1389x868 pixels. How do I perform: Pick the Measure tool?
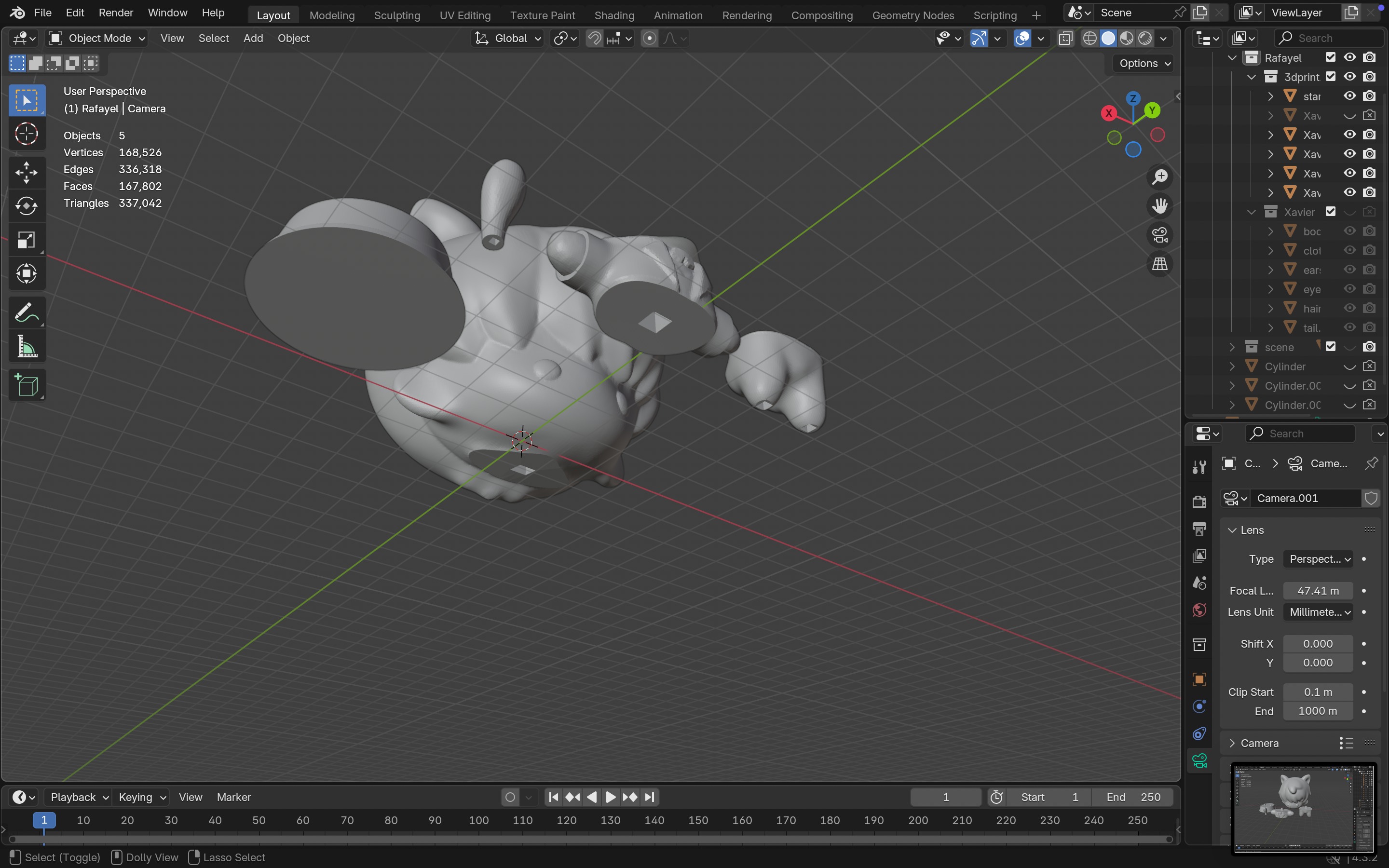tap(27, 346)
